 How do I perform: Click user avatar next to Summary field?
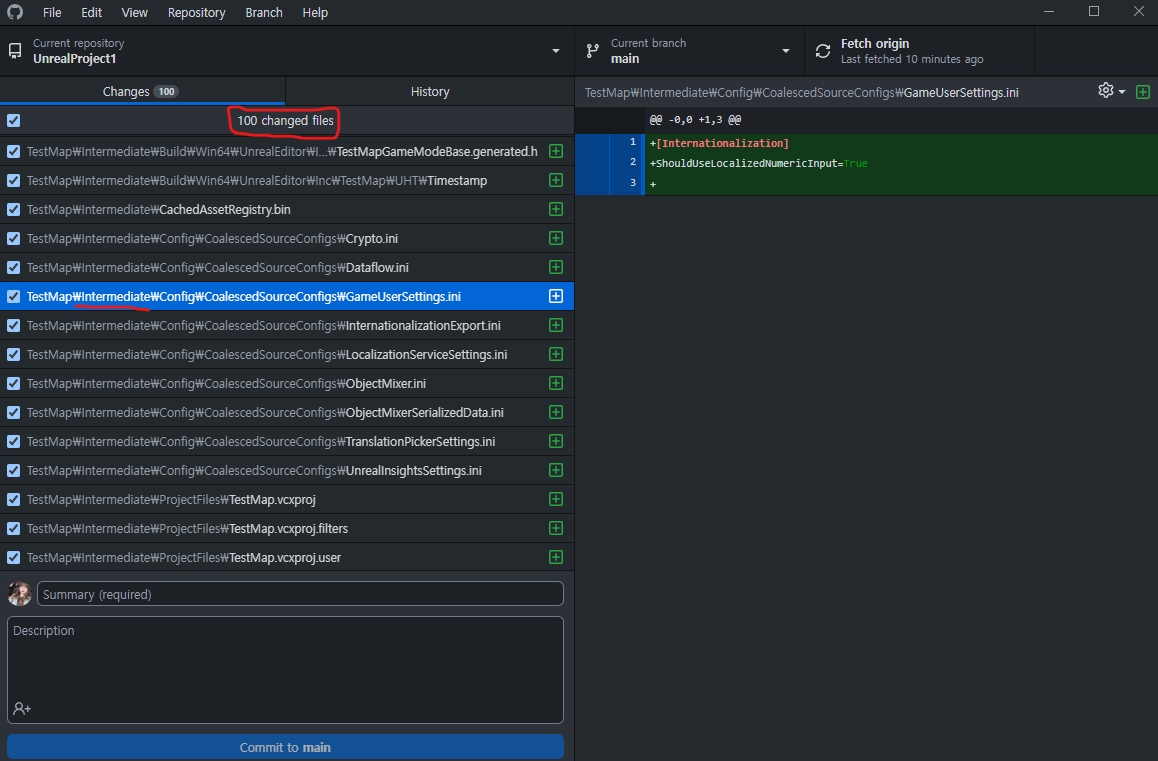pos(19,593)
